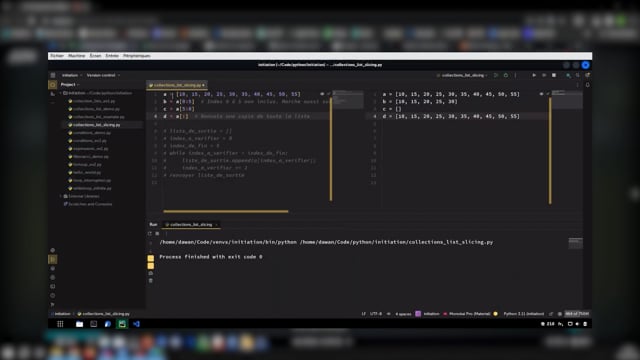
Task: Open the Structure tool window icon
Action: point(53,94)
